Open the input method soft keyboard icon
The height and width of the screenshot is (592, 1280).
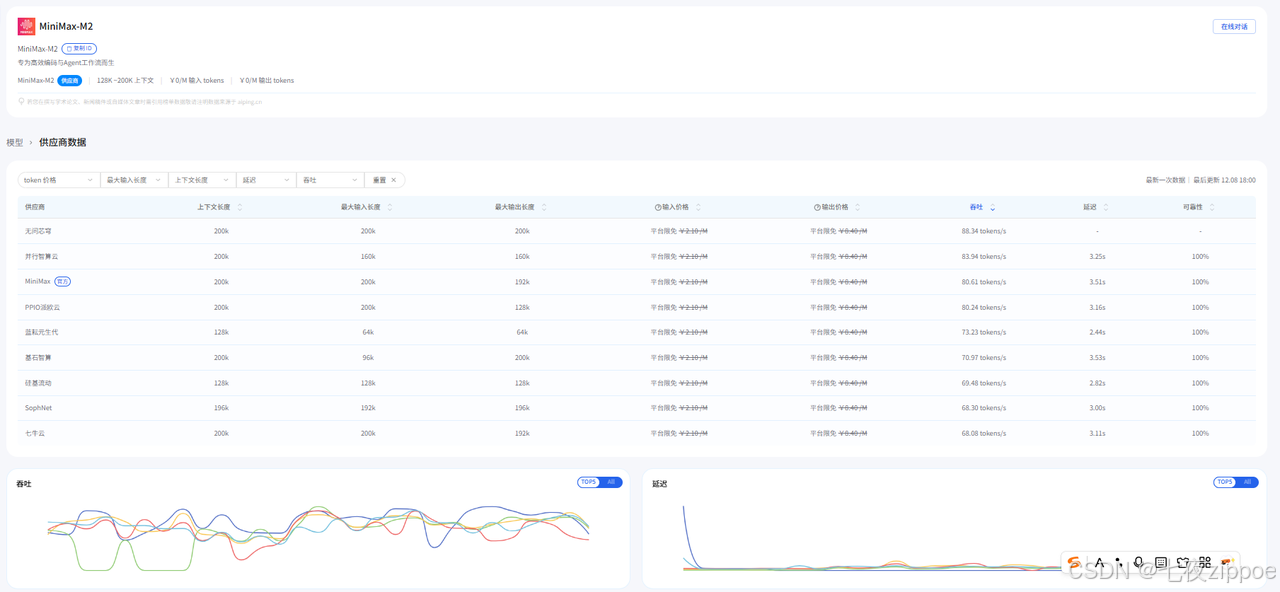pyautogui.click(x=1161, y=563)
